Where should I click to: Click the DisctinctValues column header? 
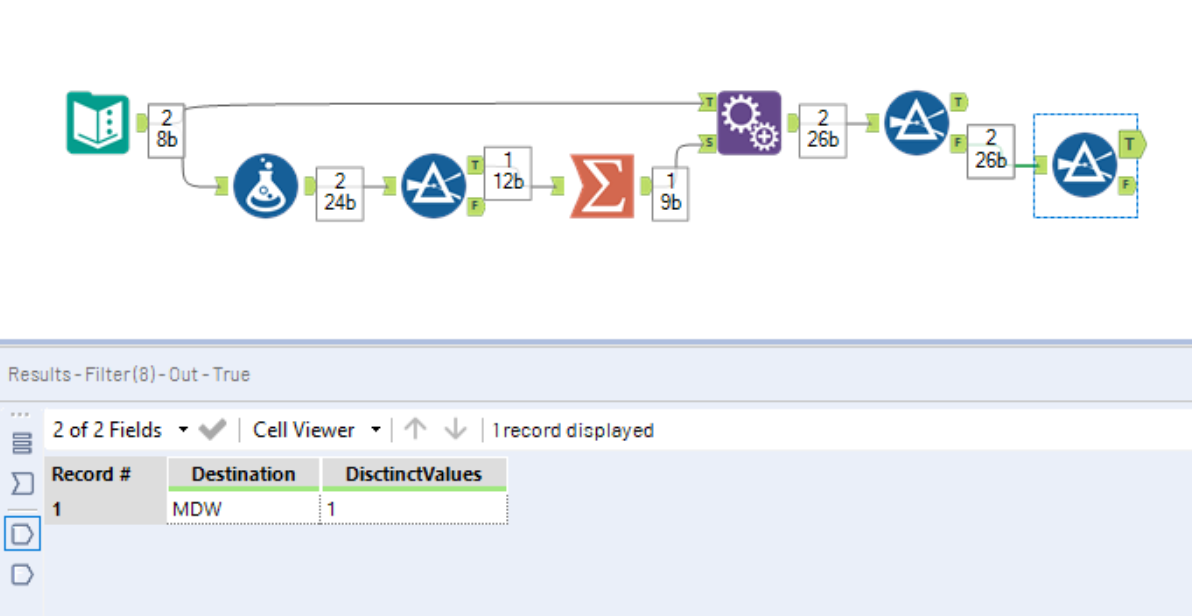[x=413, y=474]
